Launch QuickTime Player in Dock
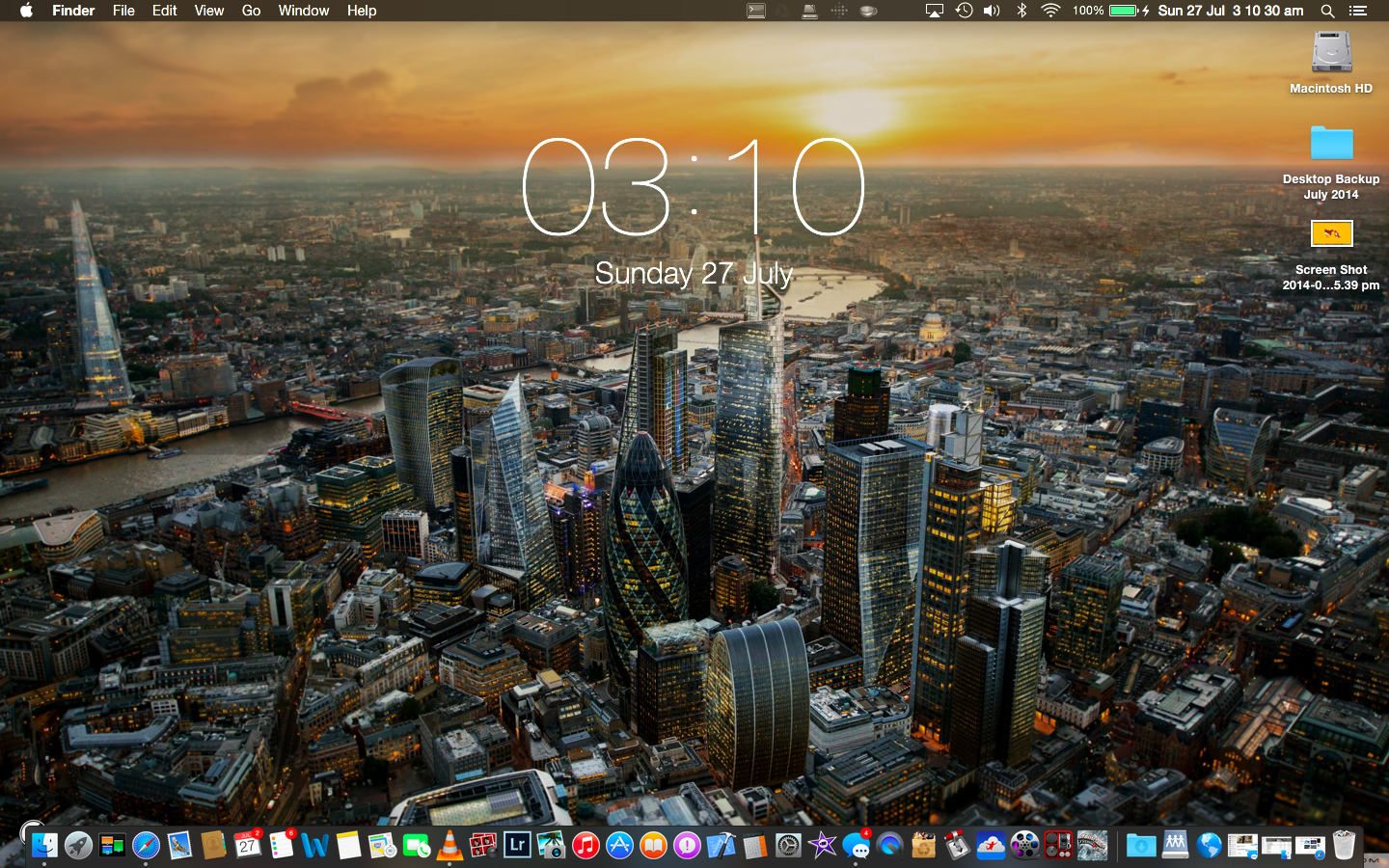This screenshot has width=1389, height=868. click(889, 846)
